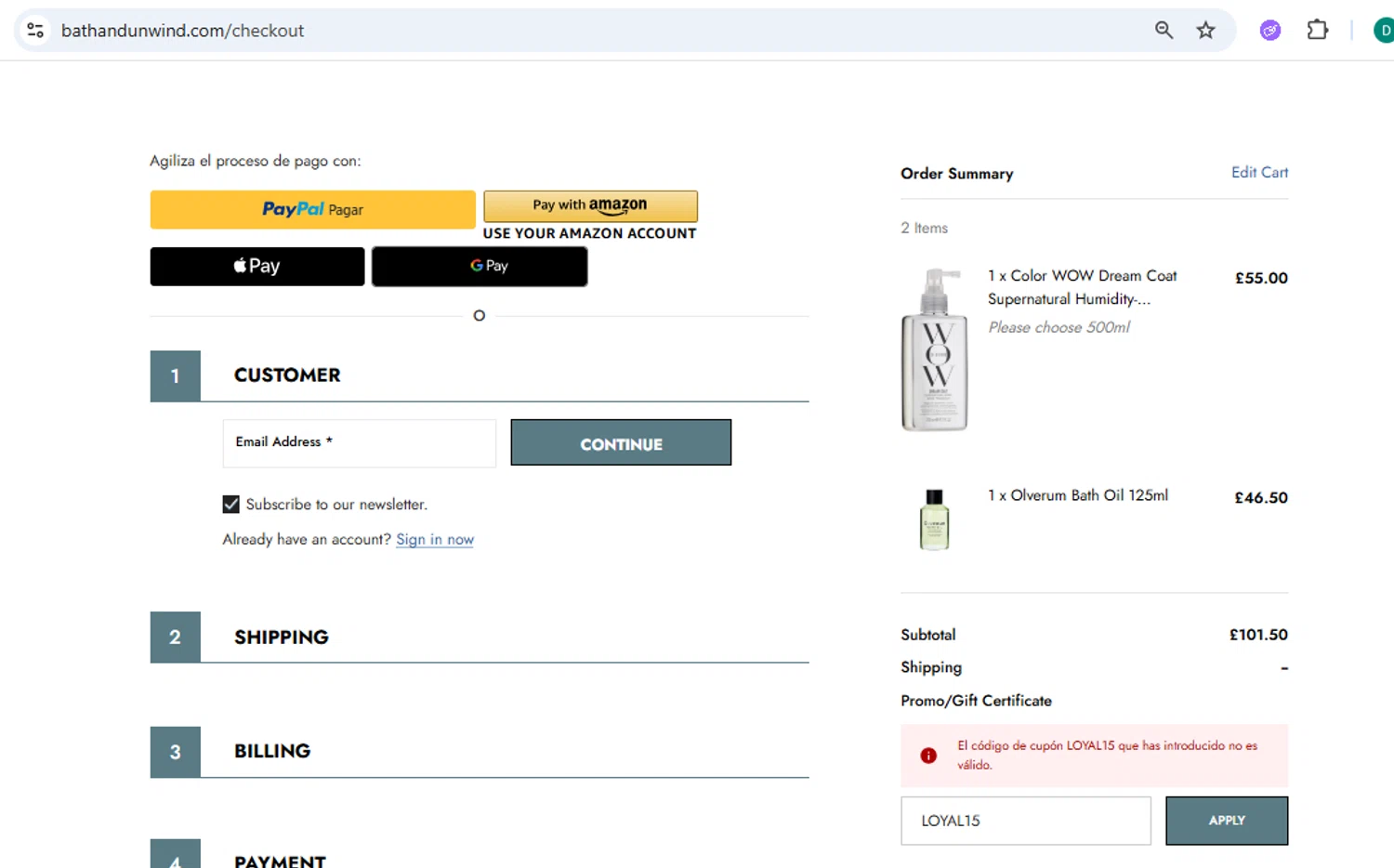Click the £101.50 subtotal value

[1258, 635]
